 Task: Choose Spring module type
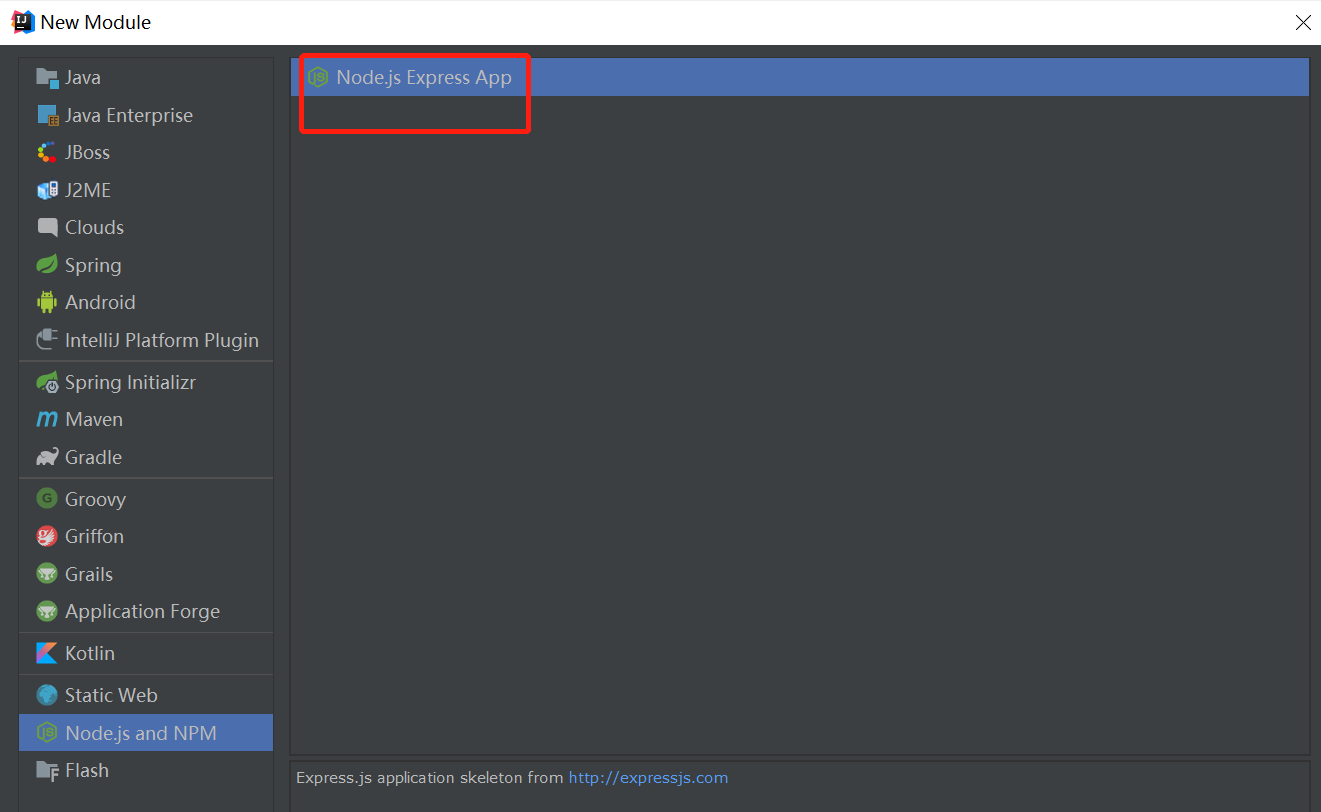coord(146,265)
